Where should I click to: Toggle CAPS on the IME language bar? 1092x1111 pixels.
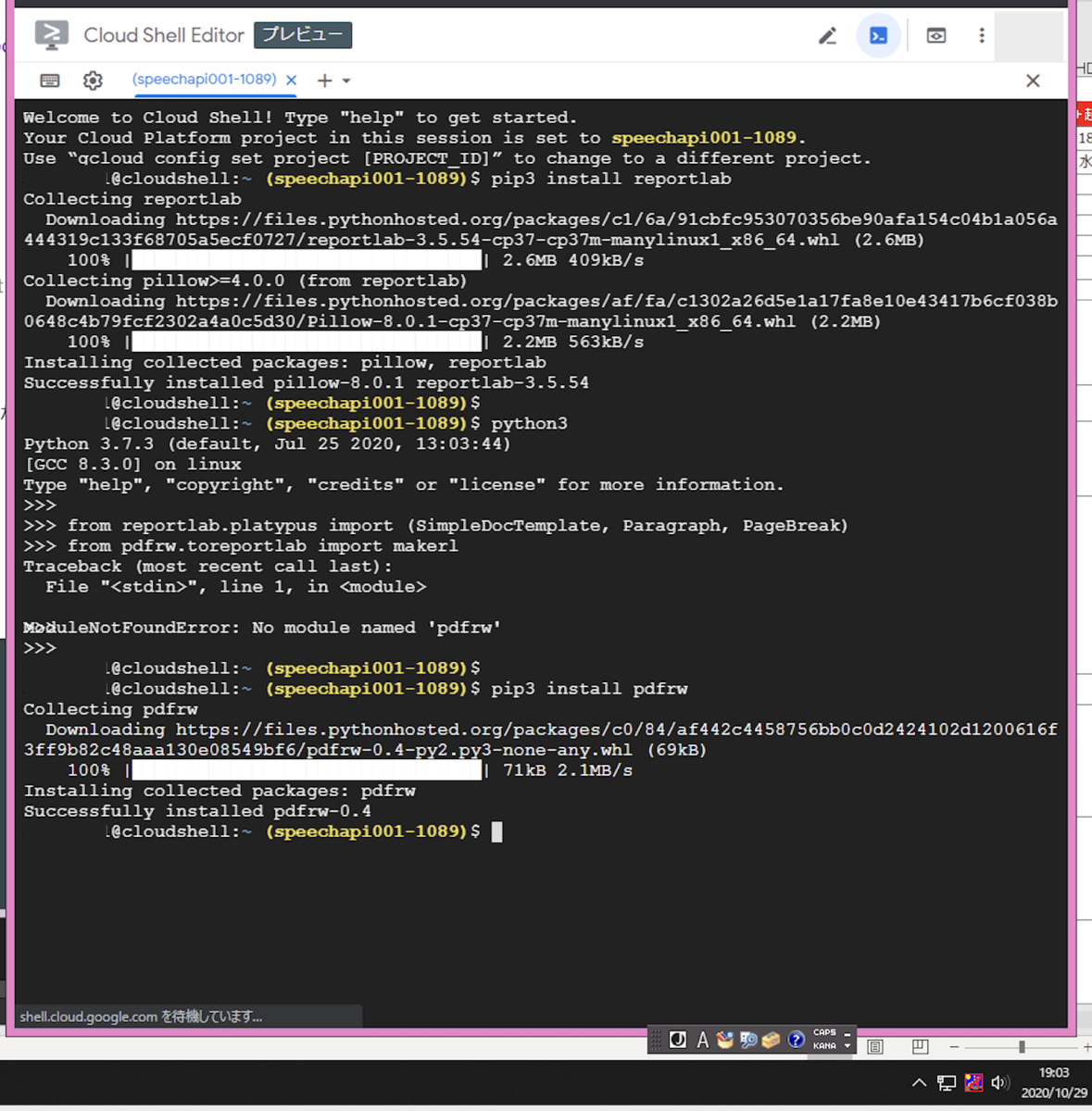pyautogui.click(x=824, y=1033)
